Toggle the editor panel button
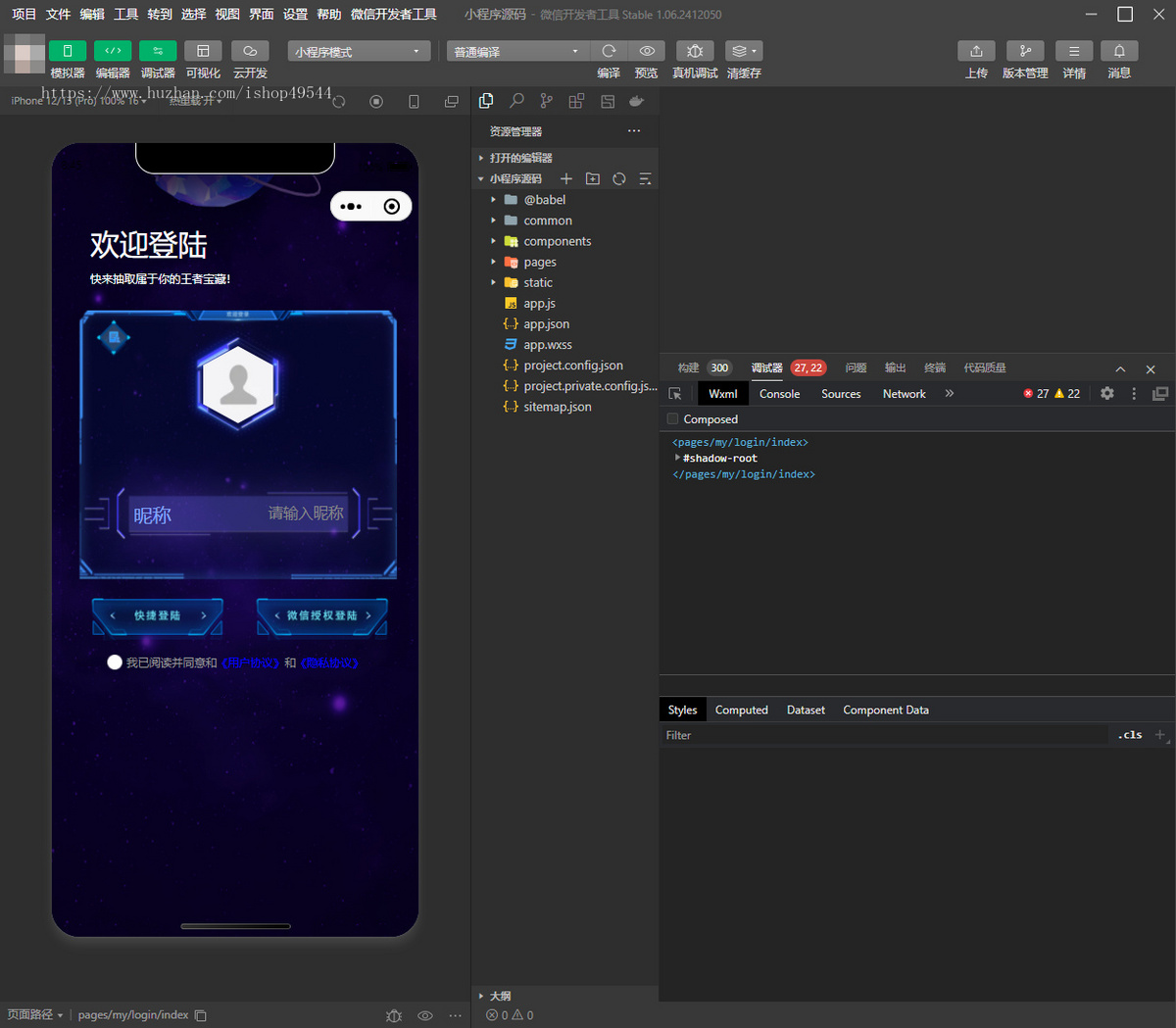Viewport: 1176px width, 1028px height. (x=113, y=51)
